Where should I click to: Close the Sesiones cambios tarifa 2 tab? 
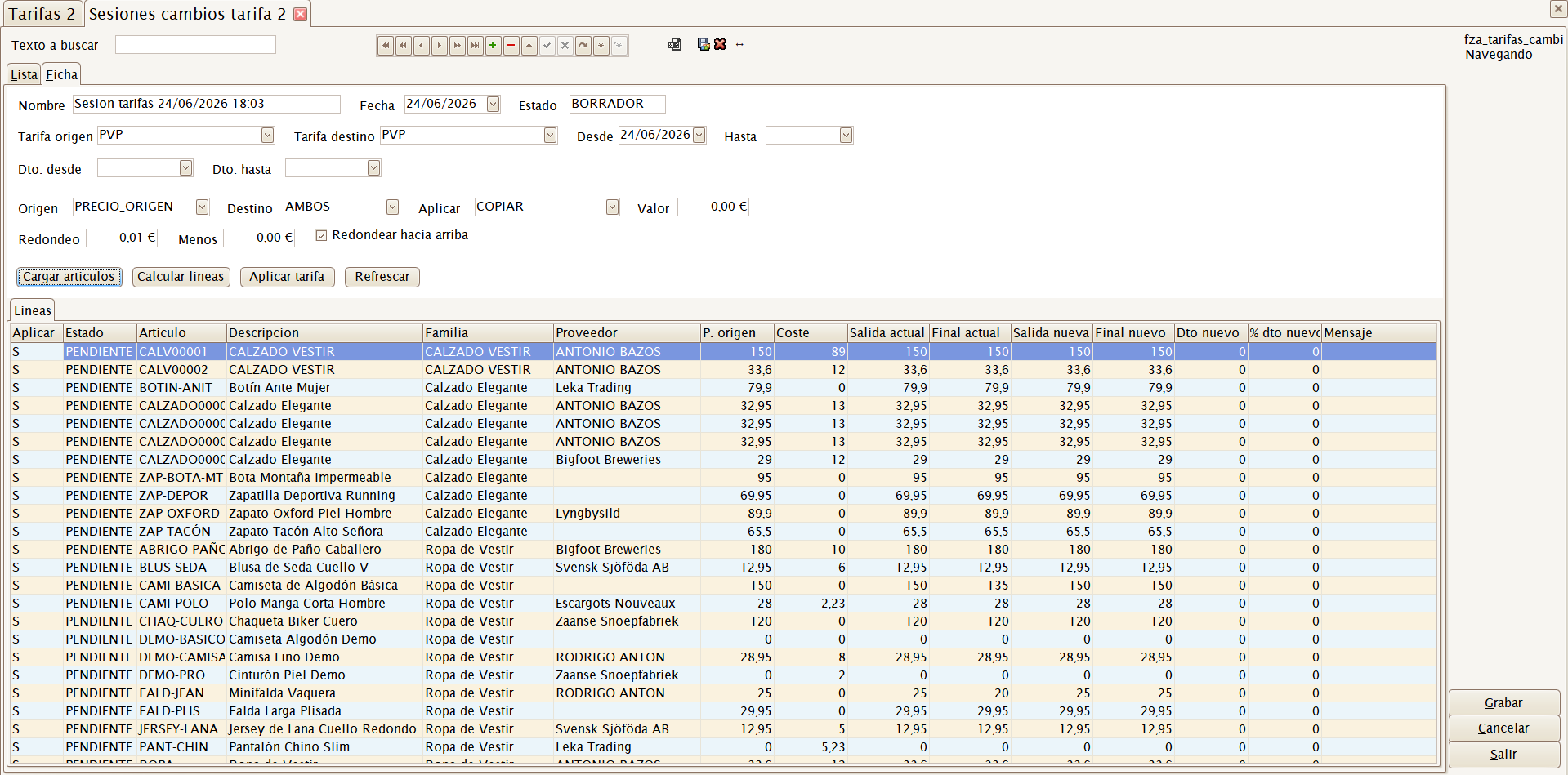(301, 14)
